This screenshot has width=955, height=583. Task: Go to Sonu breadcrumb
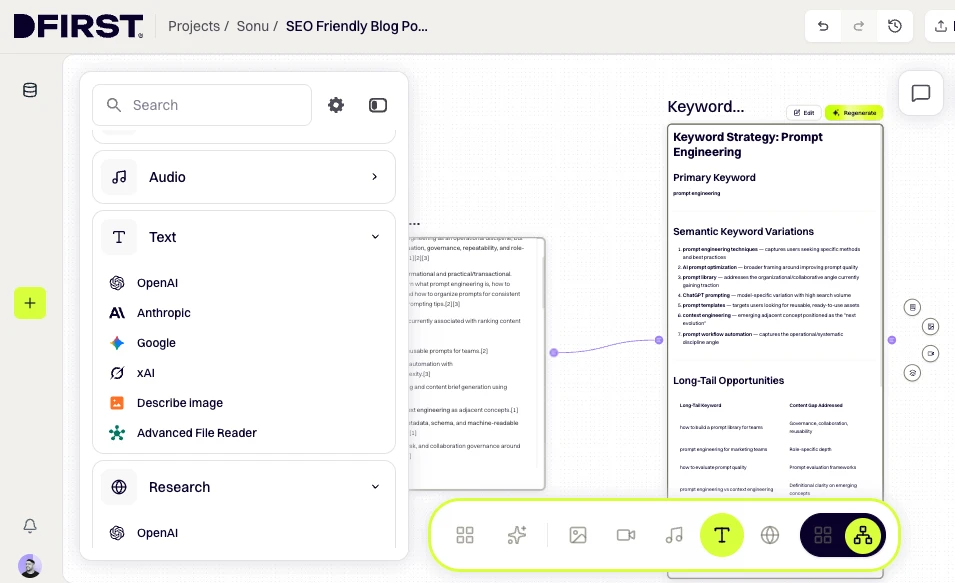click(x=252, y=26)
